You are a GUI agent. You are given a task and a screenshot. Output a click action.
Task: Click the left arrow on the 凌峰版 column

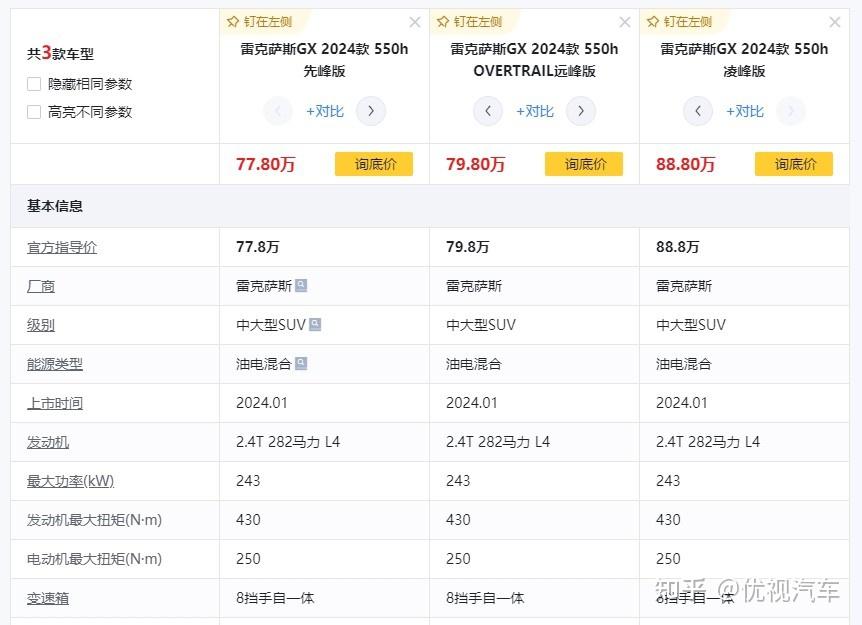point(697,111)
